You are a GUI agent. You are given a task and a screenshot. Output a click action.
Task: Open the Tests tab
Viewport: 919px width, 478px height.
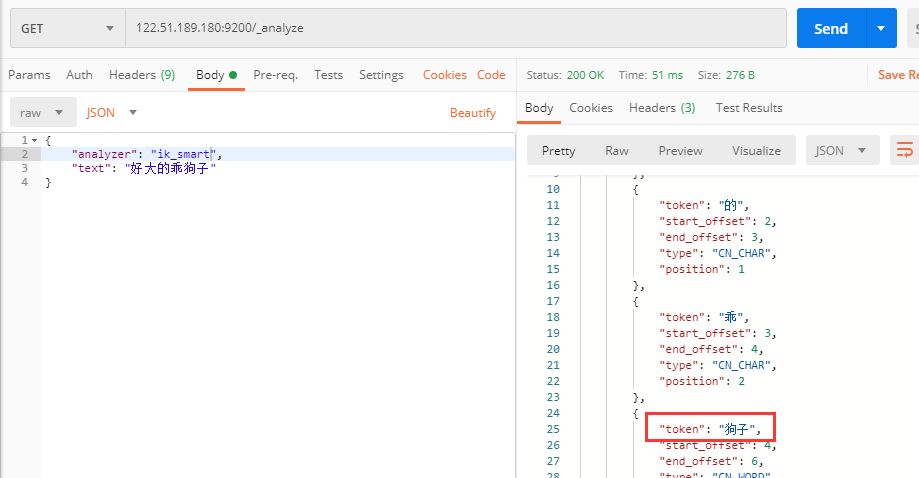tap(328, 75)
